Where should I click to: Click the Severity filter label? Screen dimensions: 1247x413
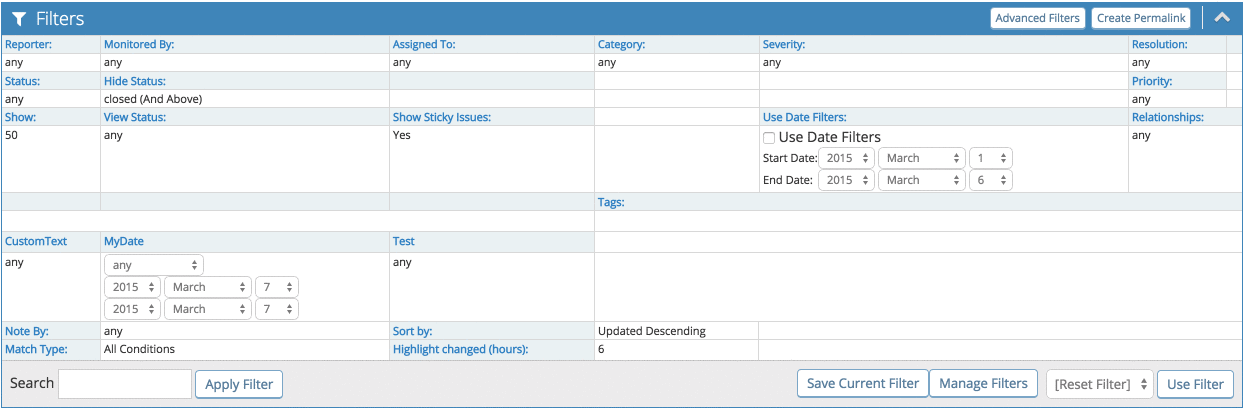(783, 45)
